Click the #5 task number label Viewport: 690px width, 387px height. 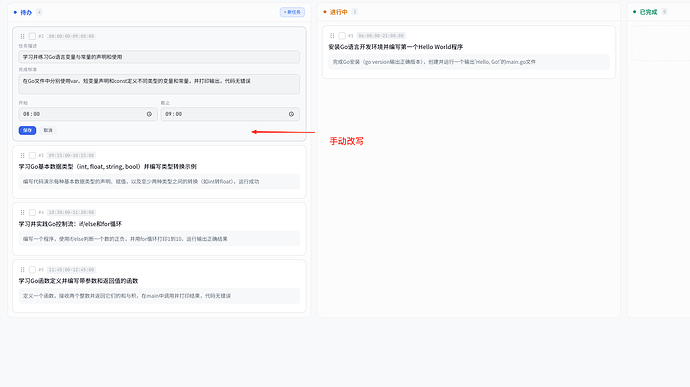coord(41,269)
